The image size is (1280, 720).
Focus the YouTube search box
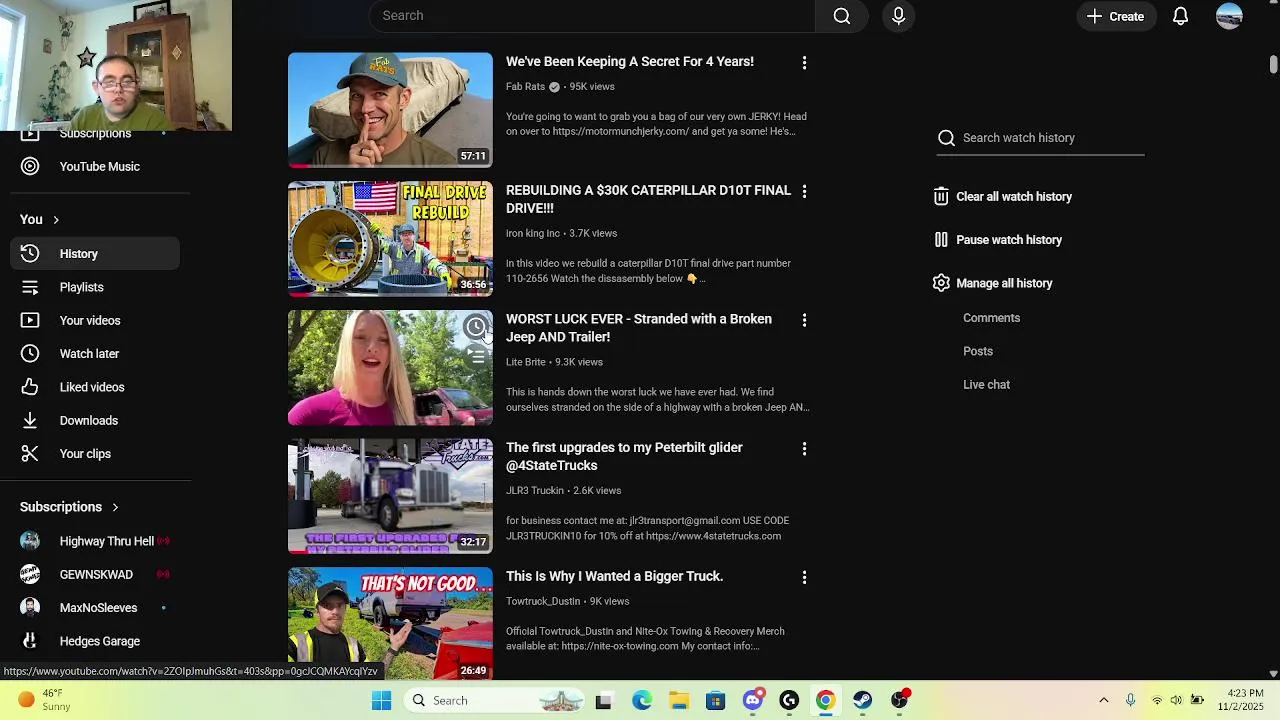tap(592, 16)
